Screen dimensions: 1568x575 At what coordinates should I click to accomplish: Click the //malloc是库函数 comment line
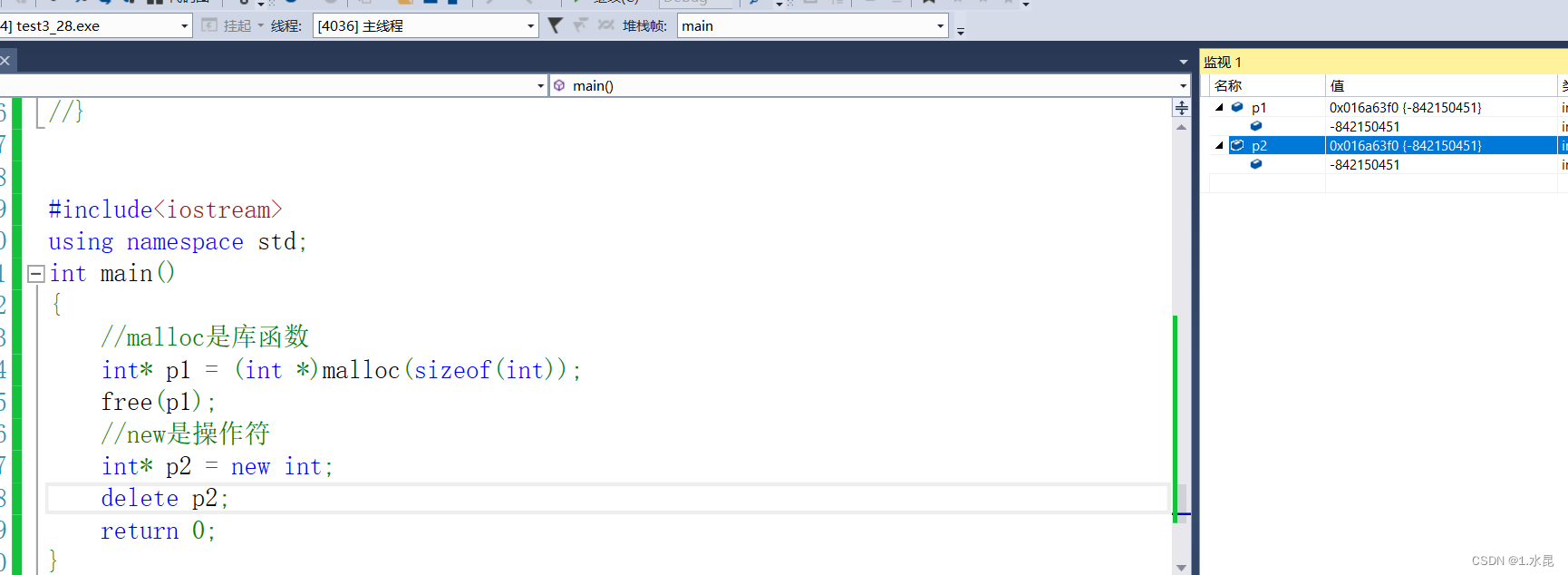tap(205, 337)
